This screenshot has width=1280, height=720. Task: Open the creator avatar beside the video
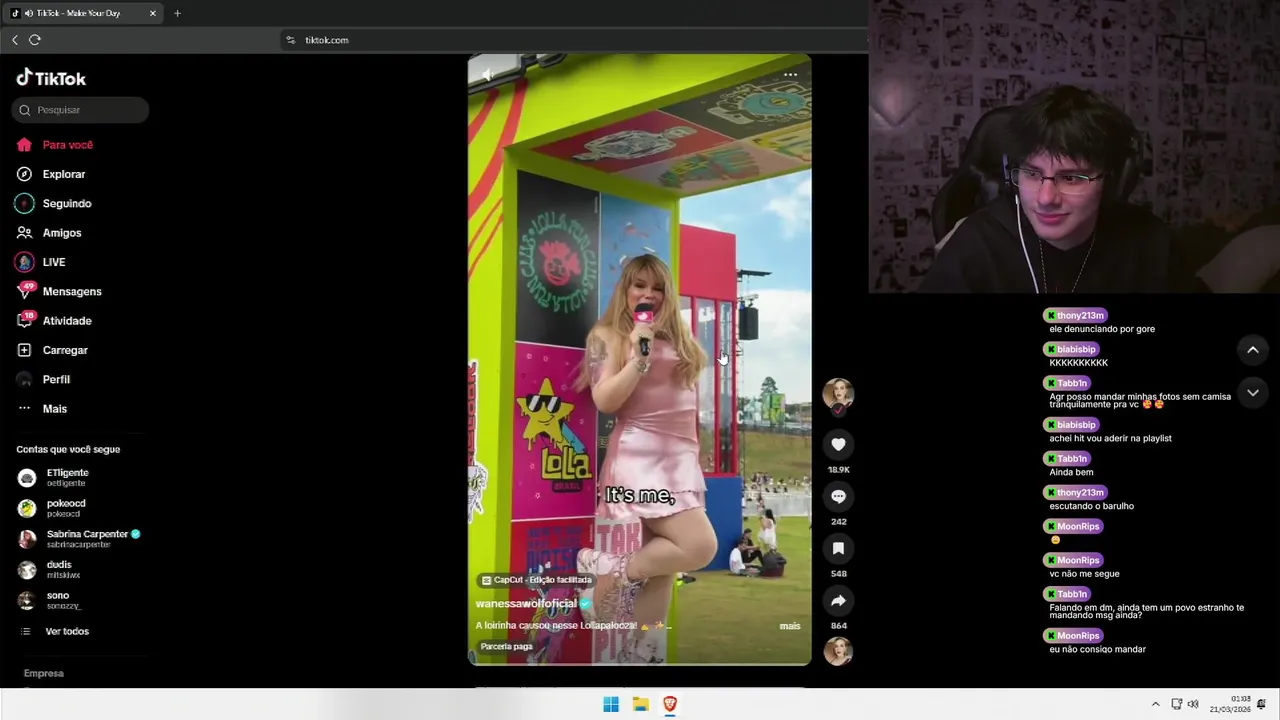click(838, 394)
